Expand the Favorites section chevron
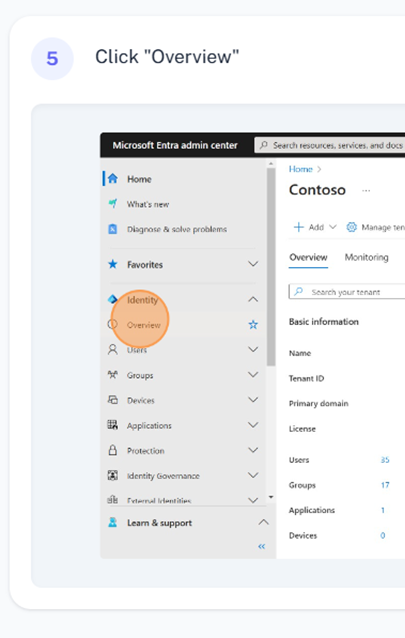405x638 pixels. point(253,264)
